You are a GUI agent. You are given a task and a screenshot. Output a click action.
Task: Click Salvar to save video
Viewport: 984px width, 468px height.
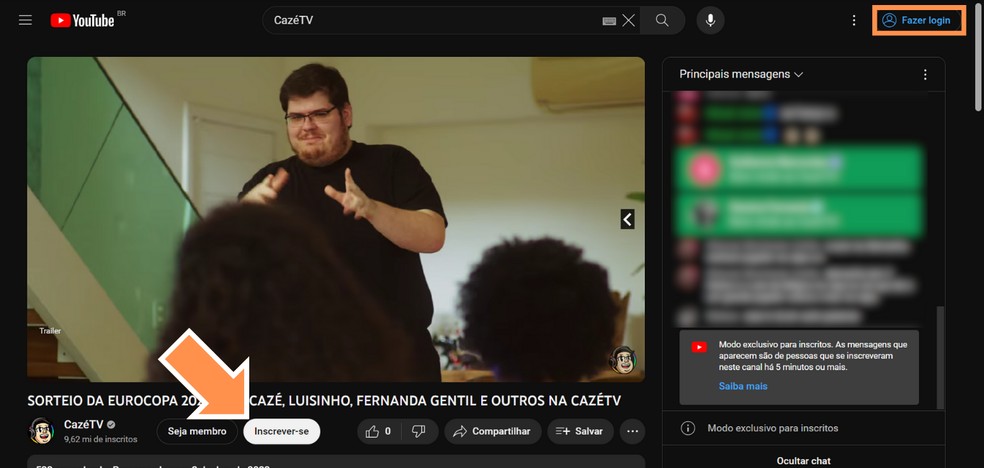point(580,432)
